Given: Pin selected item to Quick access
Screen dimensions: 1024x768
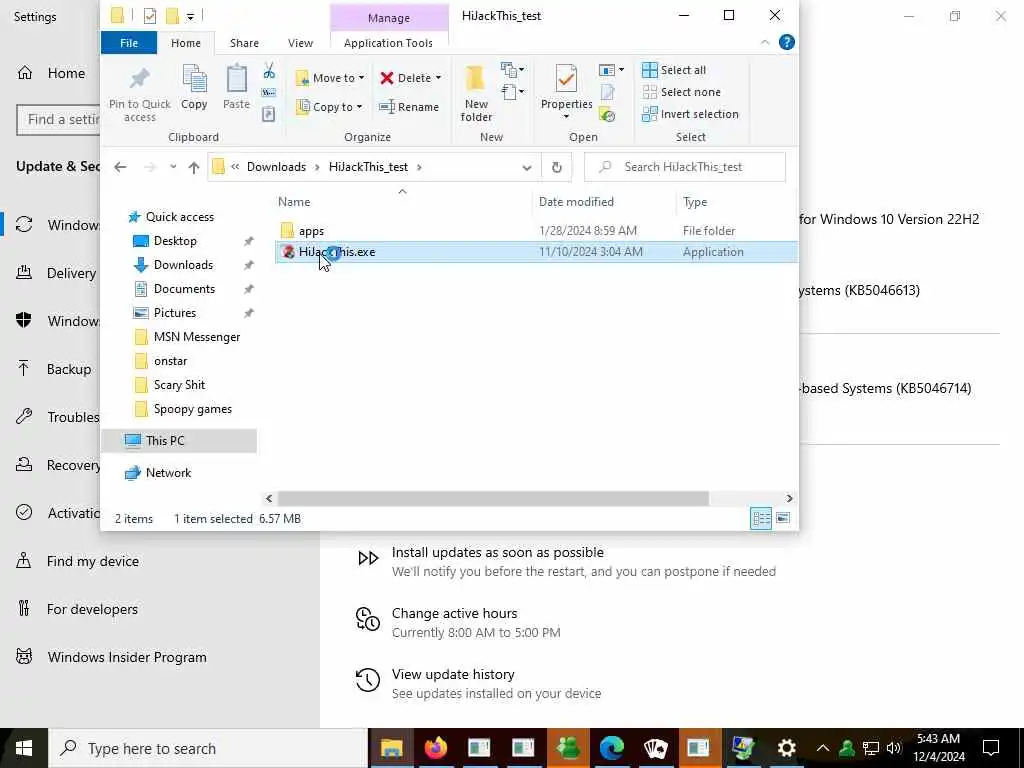Looking at the screenshot, I should 140,93.
